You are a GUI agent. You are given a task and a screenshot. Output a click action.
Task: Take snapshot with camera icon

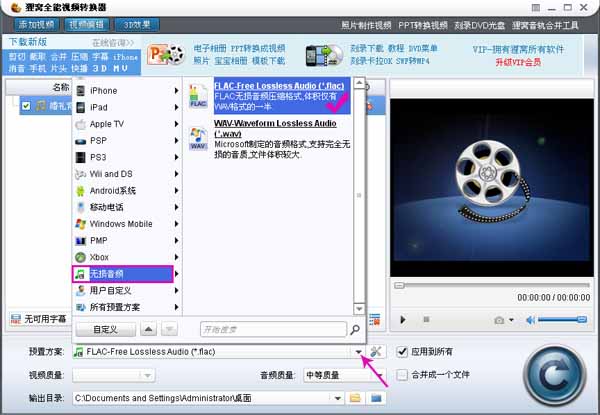pos(499,320)
